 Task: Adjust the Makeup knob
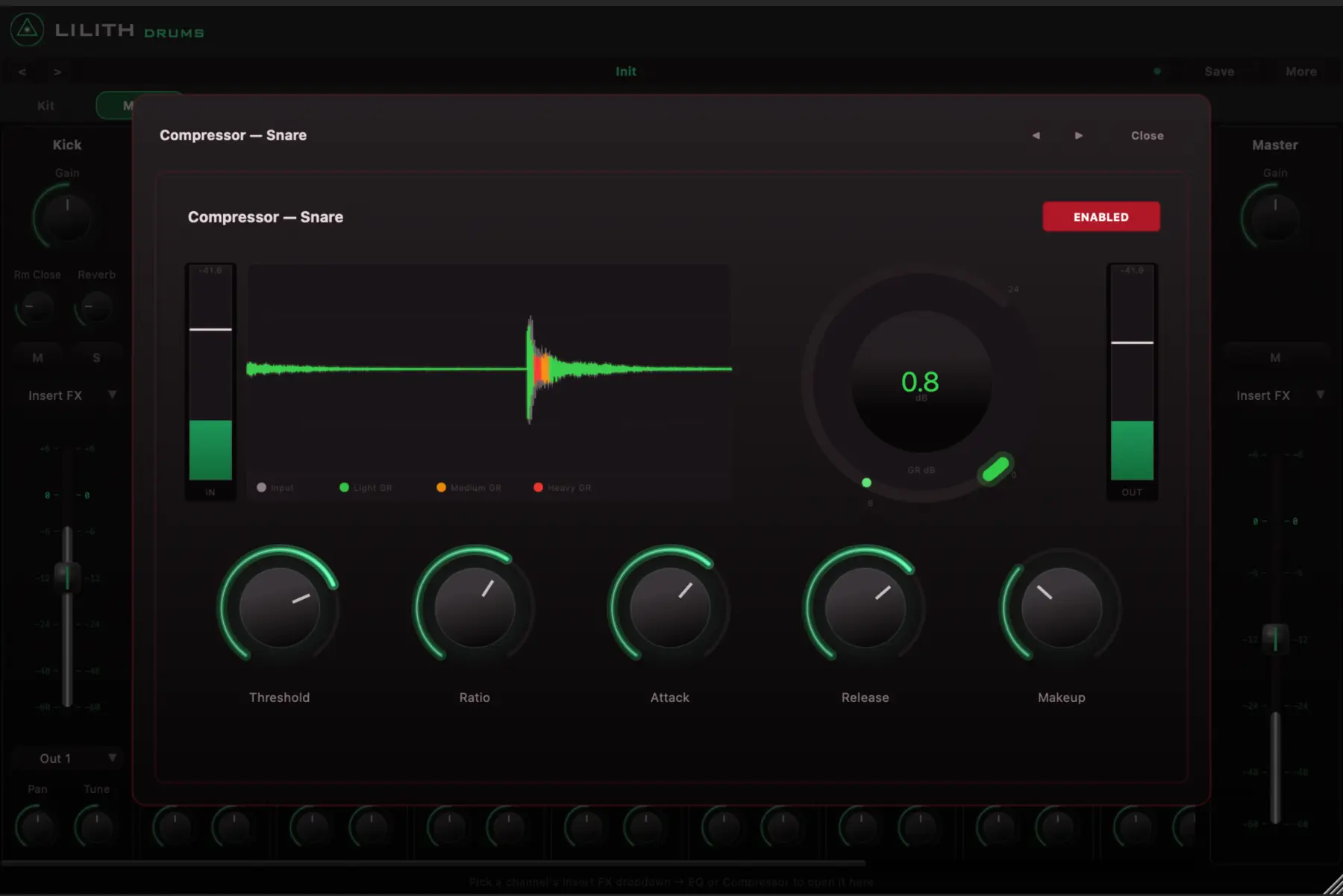(1061, 607)
